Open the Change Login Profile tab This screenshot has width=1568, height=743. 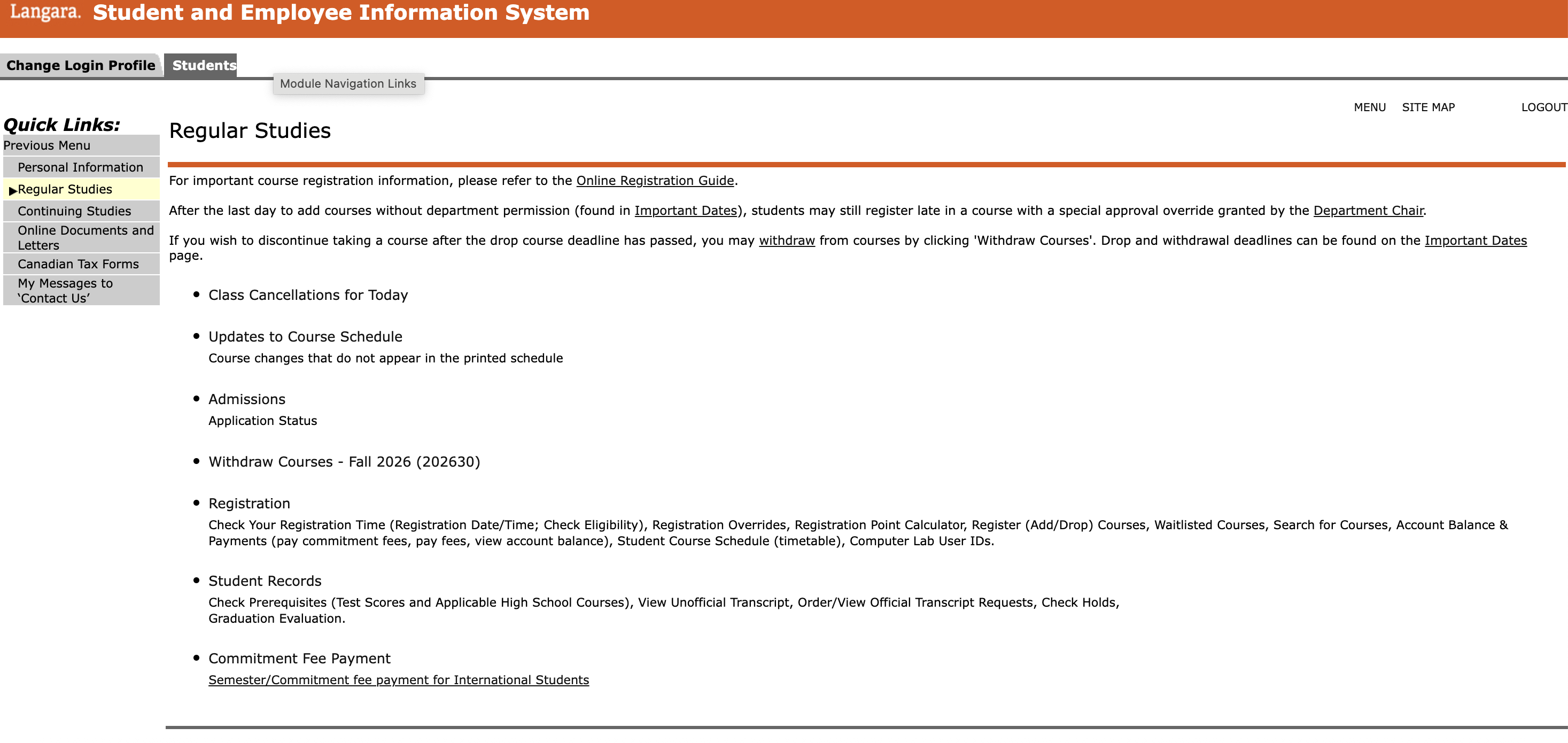(81, 65)
